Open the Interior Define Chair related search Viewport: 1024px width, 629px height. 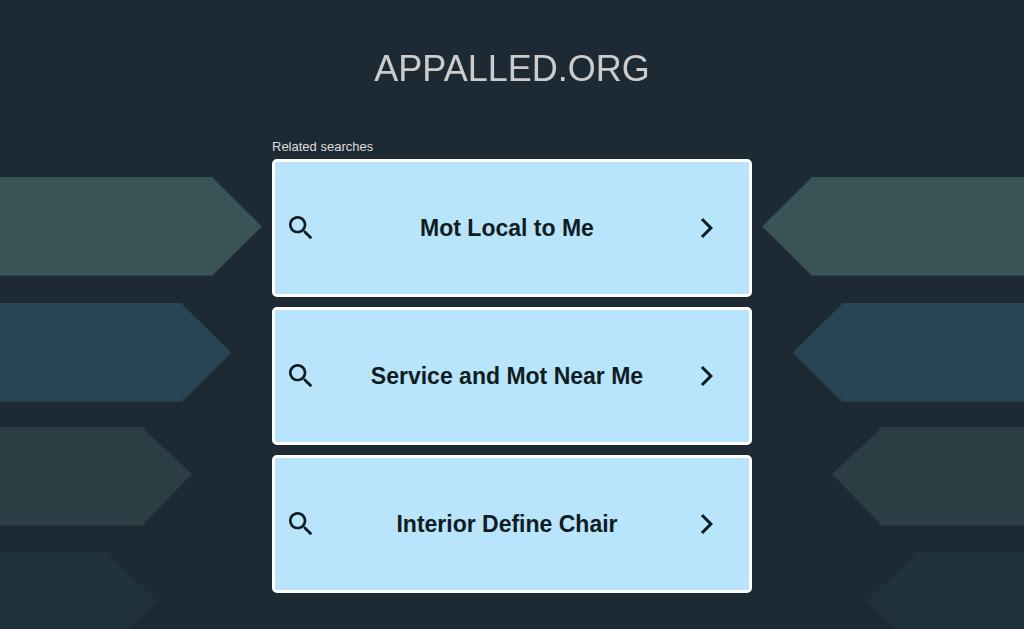(507, 524)
